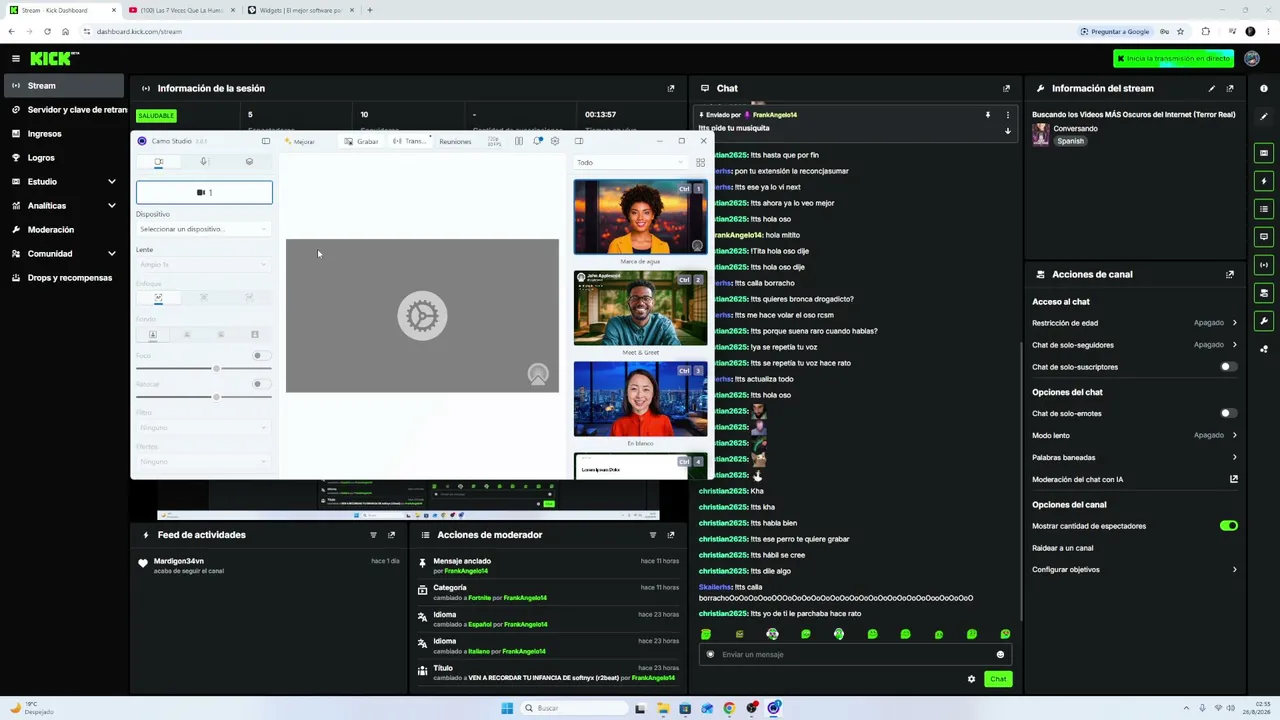Open Camo Studio from the taskbar
The width and height of the screenshot is (1280, 720).
(774, 708)
